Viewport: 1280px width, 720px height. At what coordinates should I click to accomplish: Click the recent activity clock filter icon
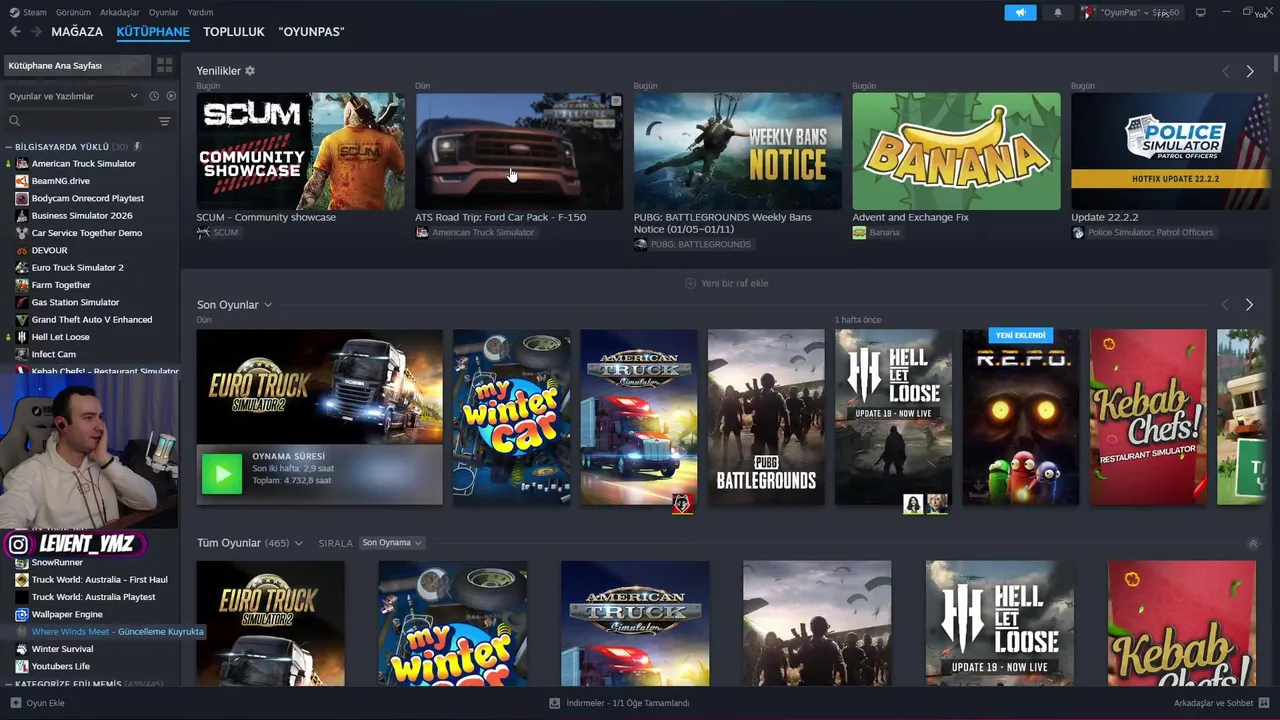pyautogui.click(x=154, y=96)
